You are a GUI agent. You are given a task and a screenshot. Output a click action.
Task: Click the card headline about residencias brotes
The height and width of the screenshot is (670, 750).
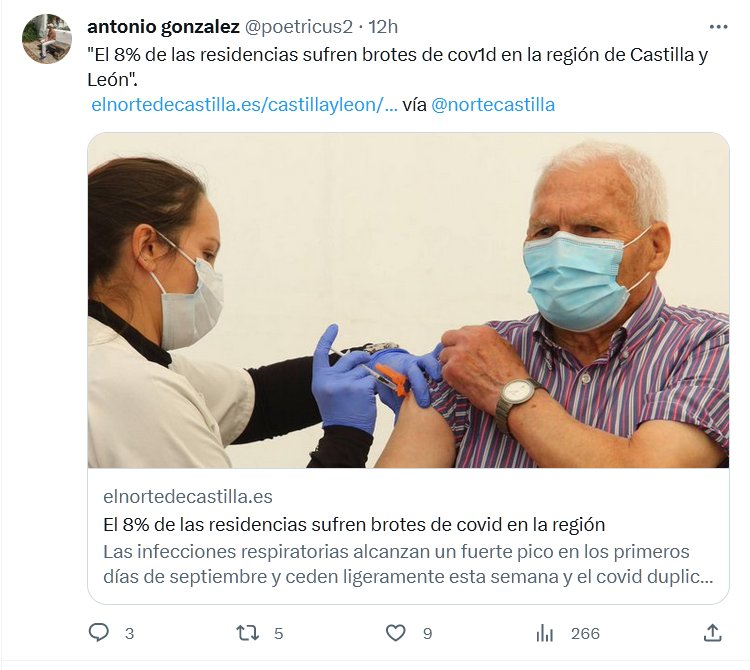(354, 525)
